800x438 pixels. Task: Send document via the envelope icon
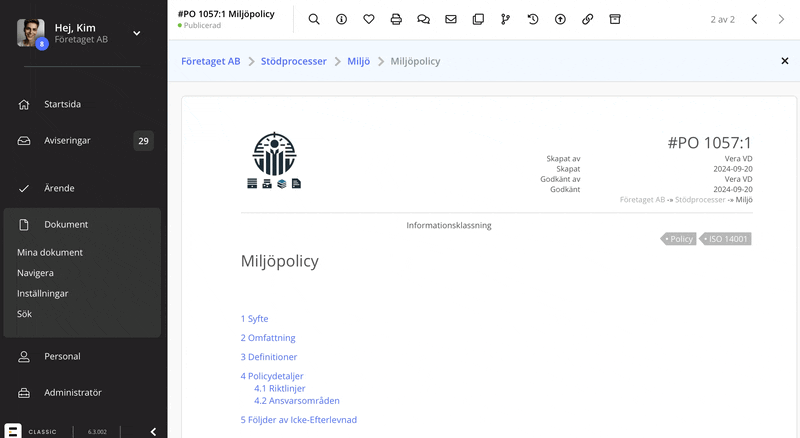click(451, 19)
